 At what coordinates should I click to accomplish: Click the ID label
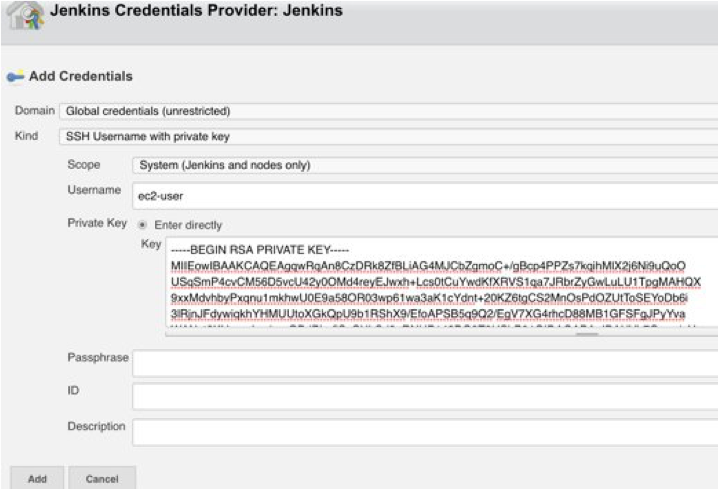73,390
